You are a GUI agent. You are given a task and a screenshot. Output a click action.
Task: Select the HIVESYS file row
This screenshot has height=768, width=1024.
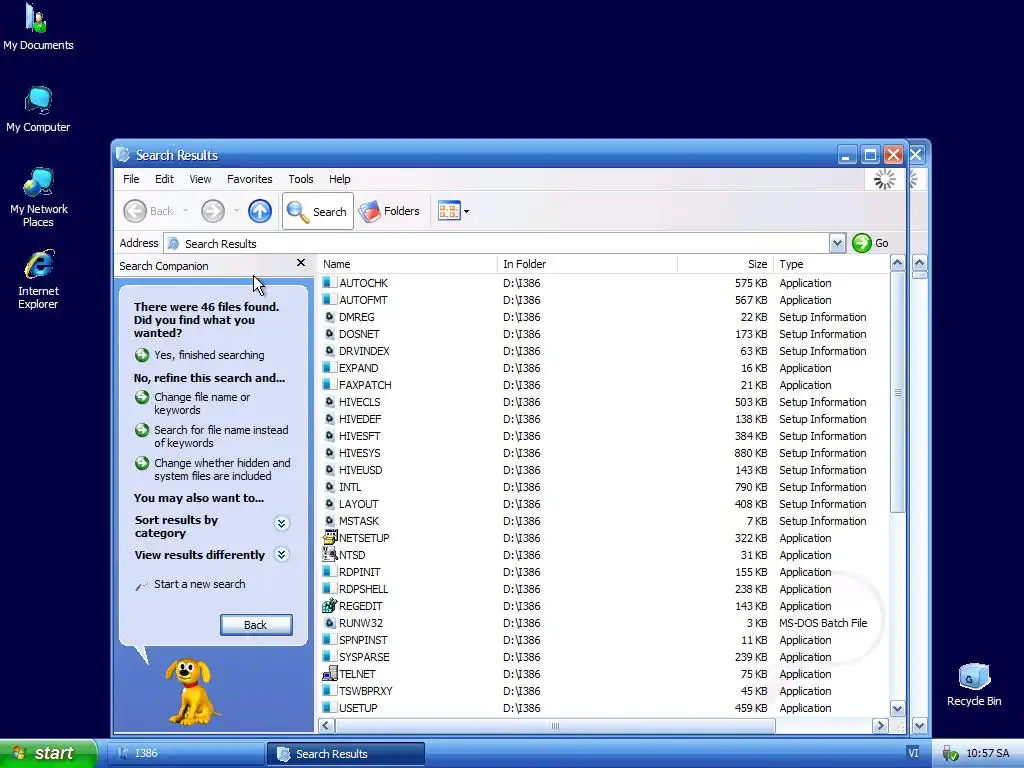click(604, 453)
